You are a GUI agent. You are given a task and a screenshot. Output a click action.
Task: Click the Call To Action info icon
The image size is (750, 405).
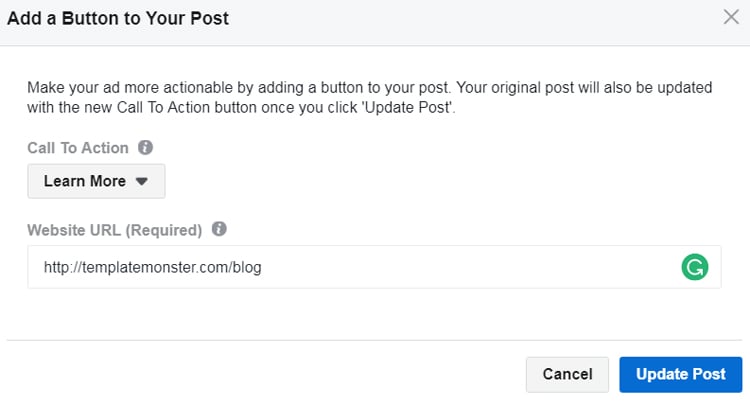coord(146,147)
